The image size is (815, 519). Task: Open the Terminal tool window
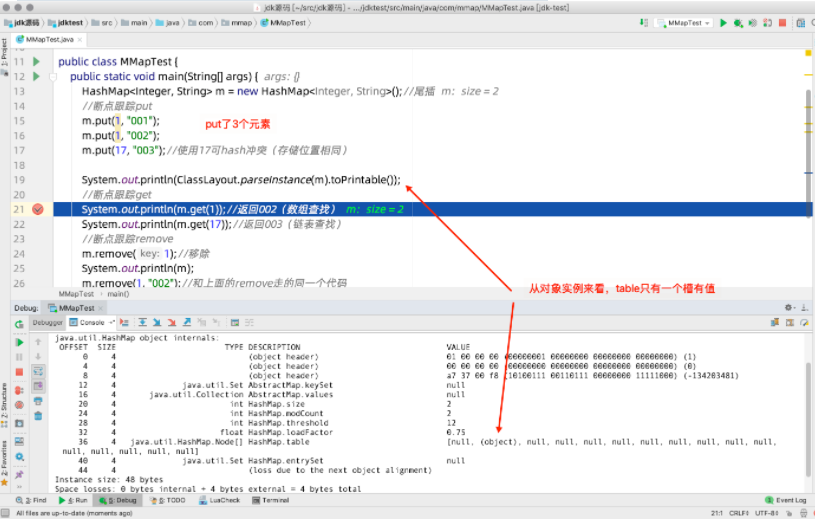270,500
